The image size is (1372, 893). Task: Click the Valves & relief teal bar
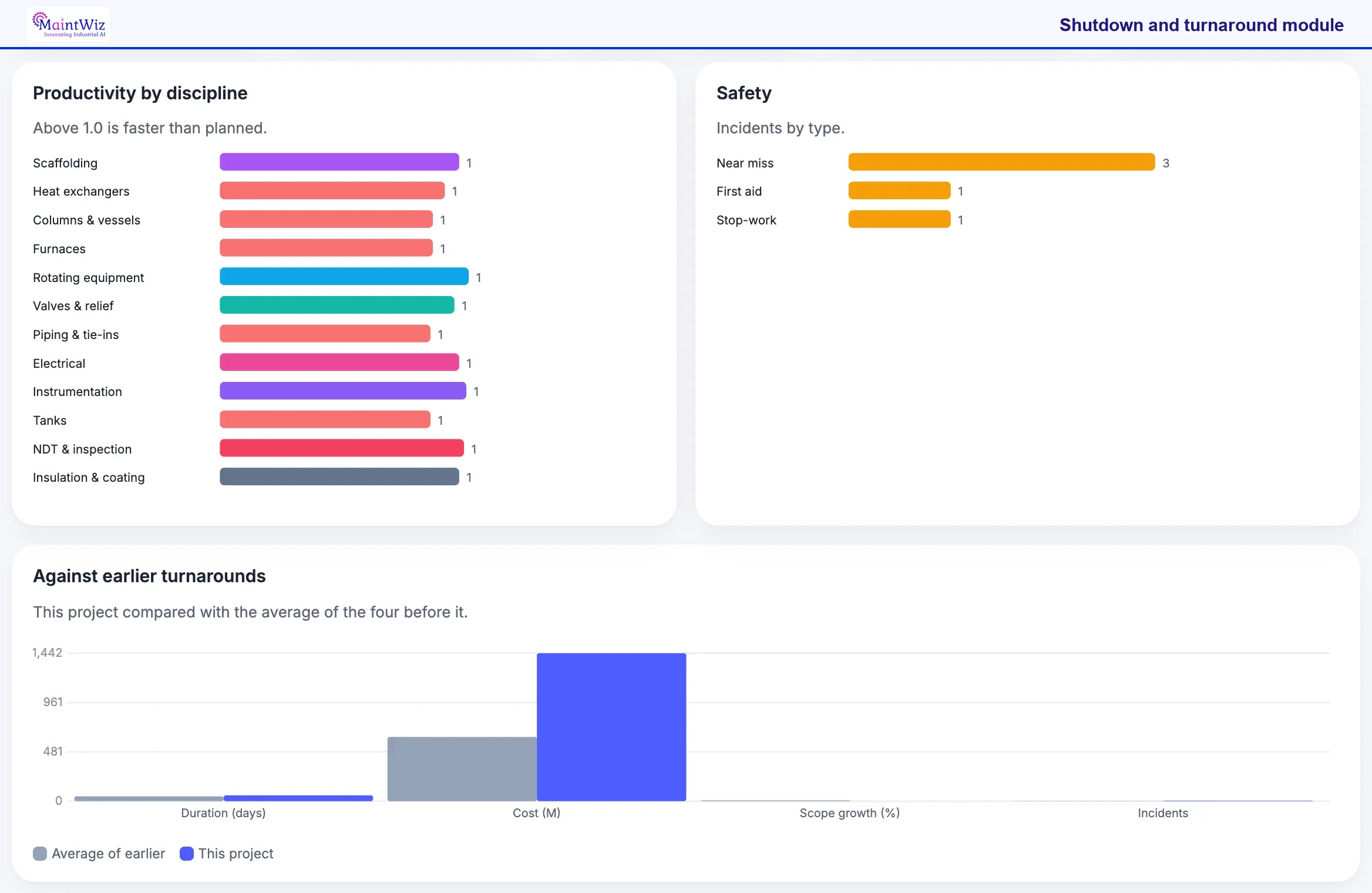(337, 305)
